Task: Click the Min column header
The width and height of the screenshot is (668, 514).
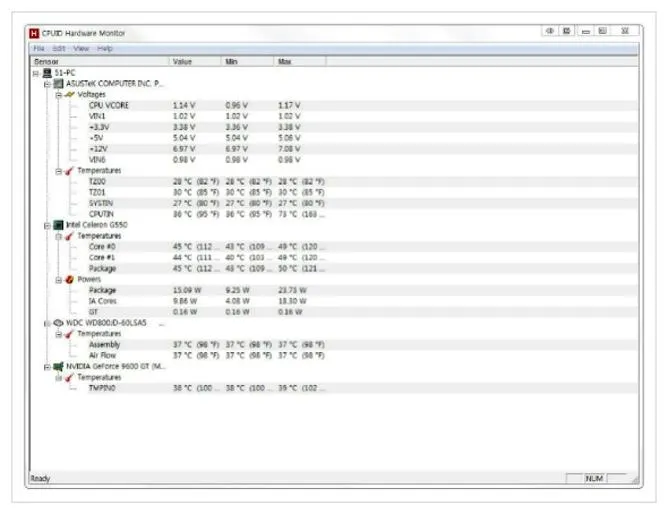Action: tap(248, 62)
